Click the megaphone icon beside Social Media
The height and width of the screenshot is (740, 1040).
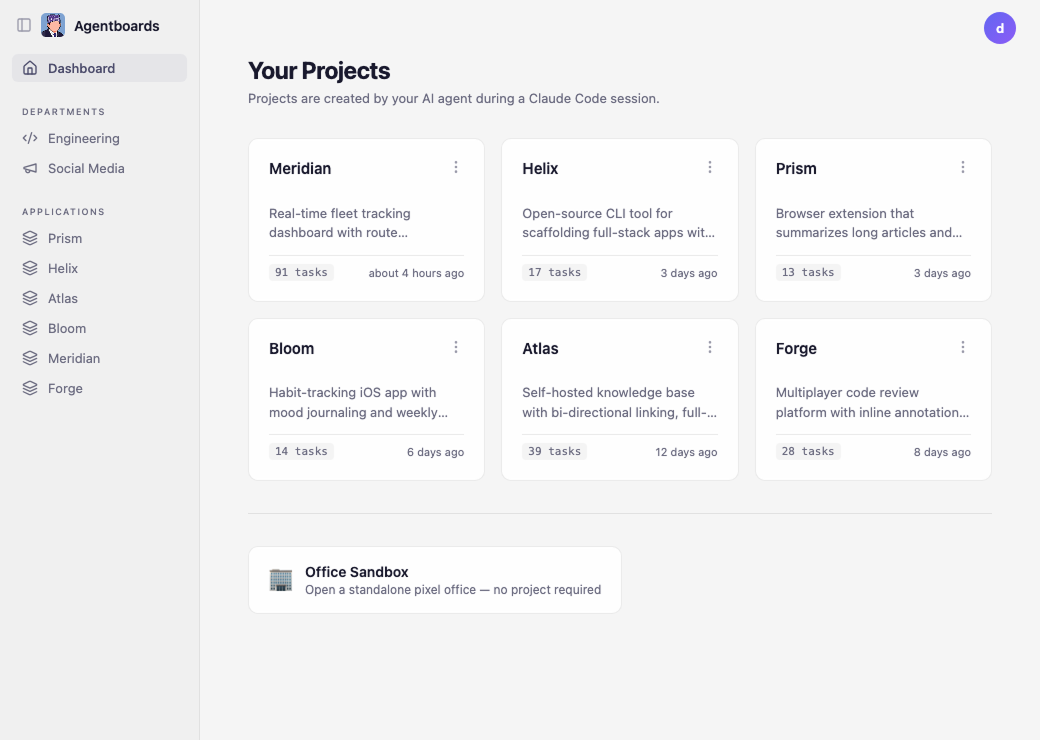tap(31, 168)
